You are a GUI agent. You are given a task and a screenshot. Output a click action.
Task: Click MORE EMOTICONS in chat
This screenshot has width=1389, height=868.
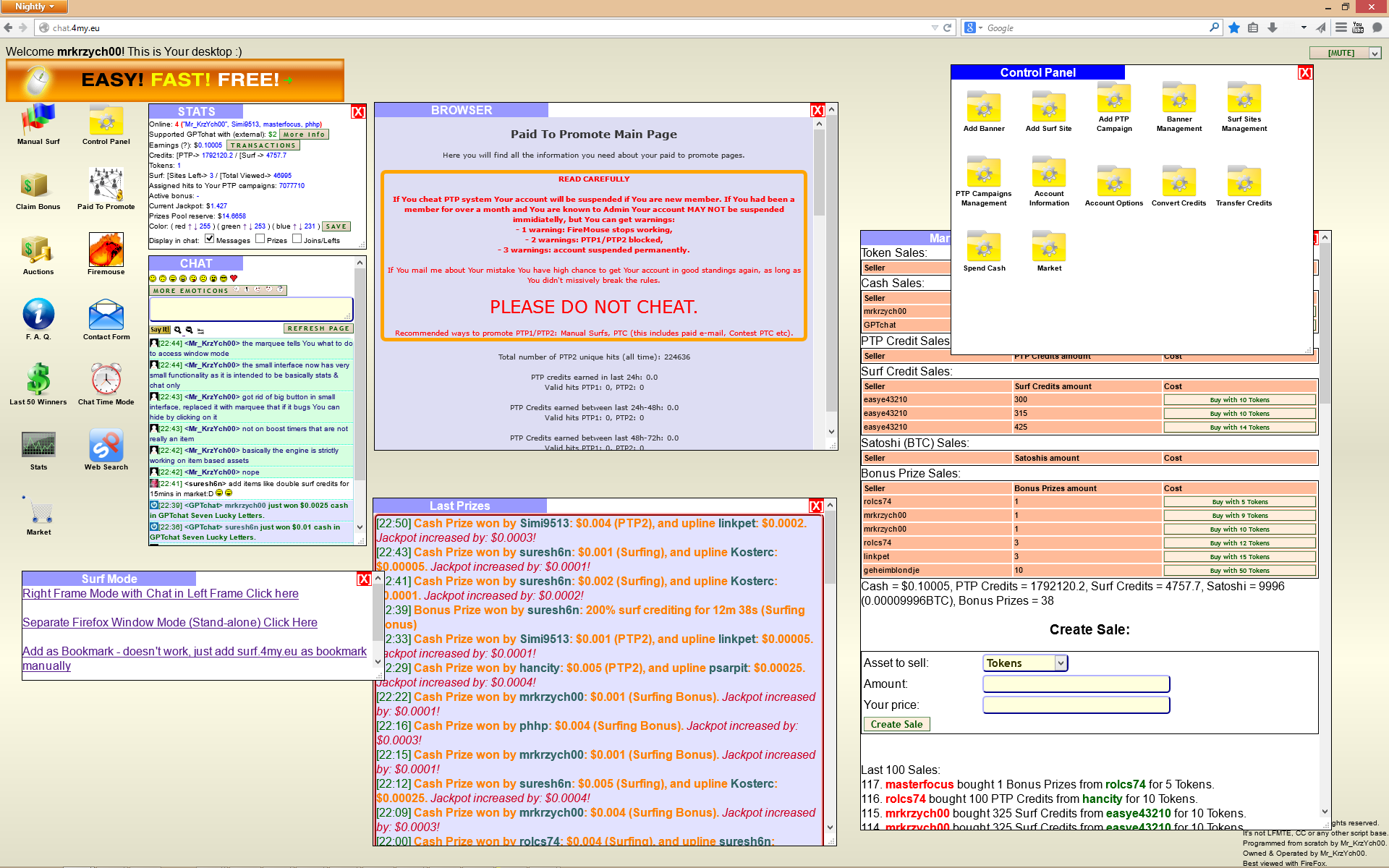(x=218, y=290)
